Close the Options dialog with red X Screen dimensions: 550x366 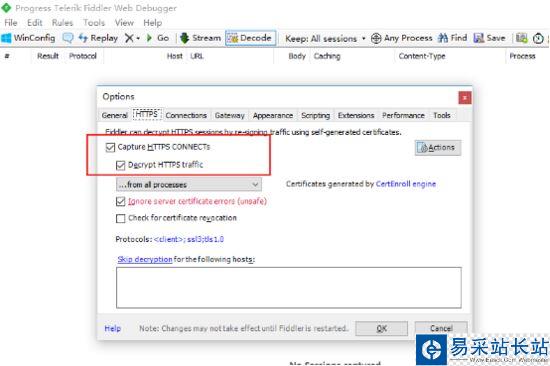coord(465,98)
